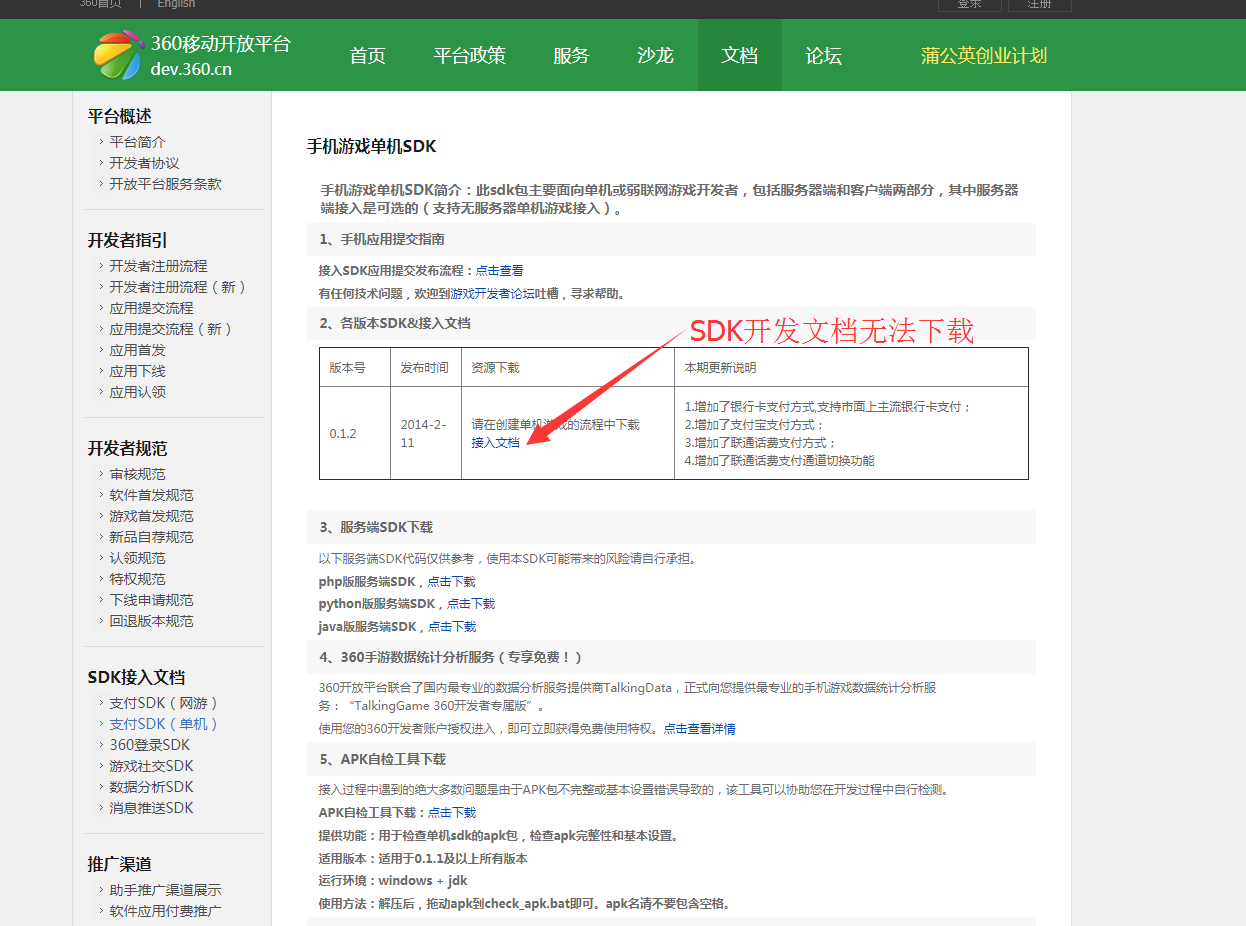The width and height of the screenshot is (1246, 926).
Task: Open 支付SDK（网游）sidebar link
Action: (164, 703)
